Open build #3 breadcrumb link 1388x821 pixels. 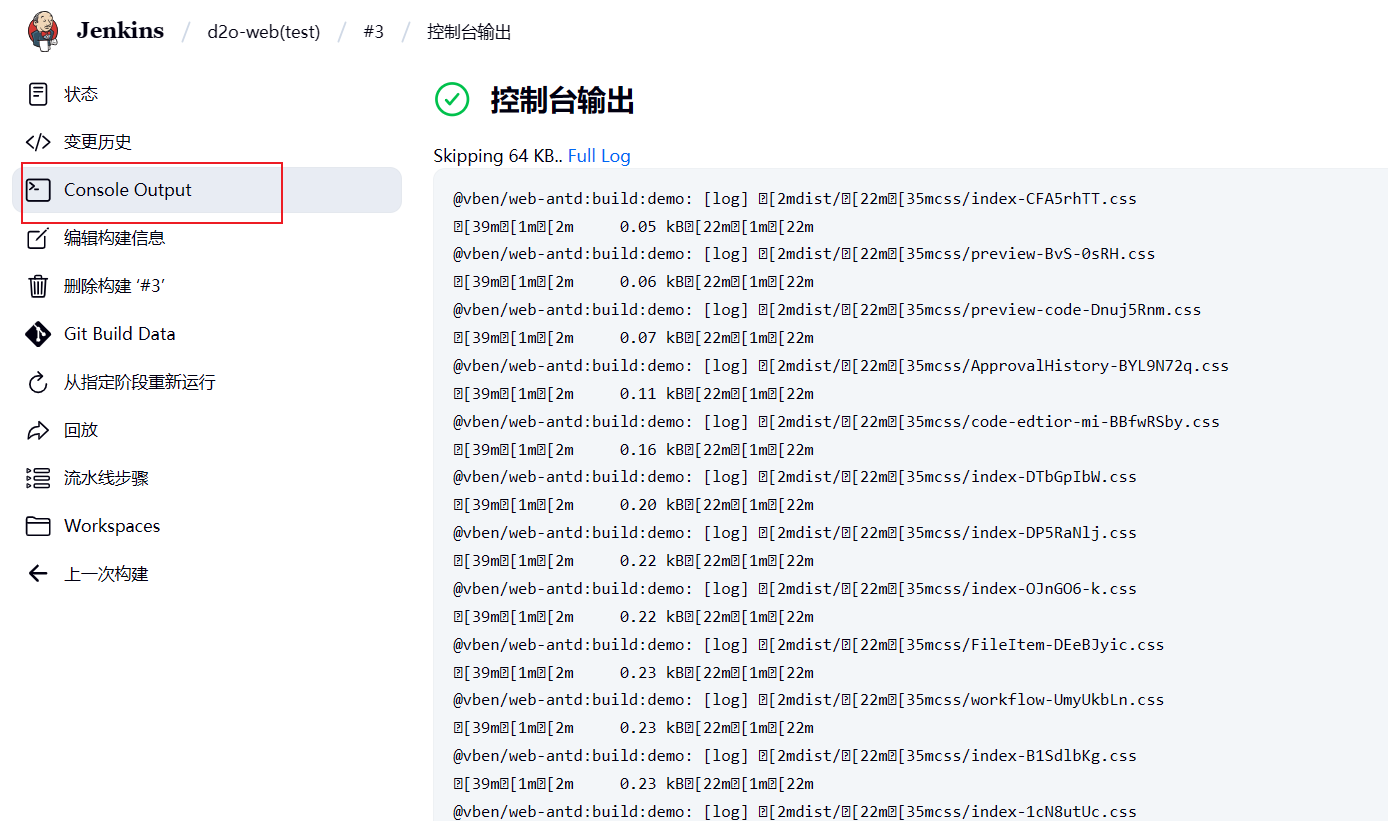click(373, 32)
